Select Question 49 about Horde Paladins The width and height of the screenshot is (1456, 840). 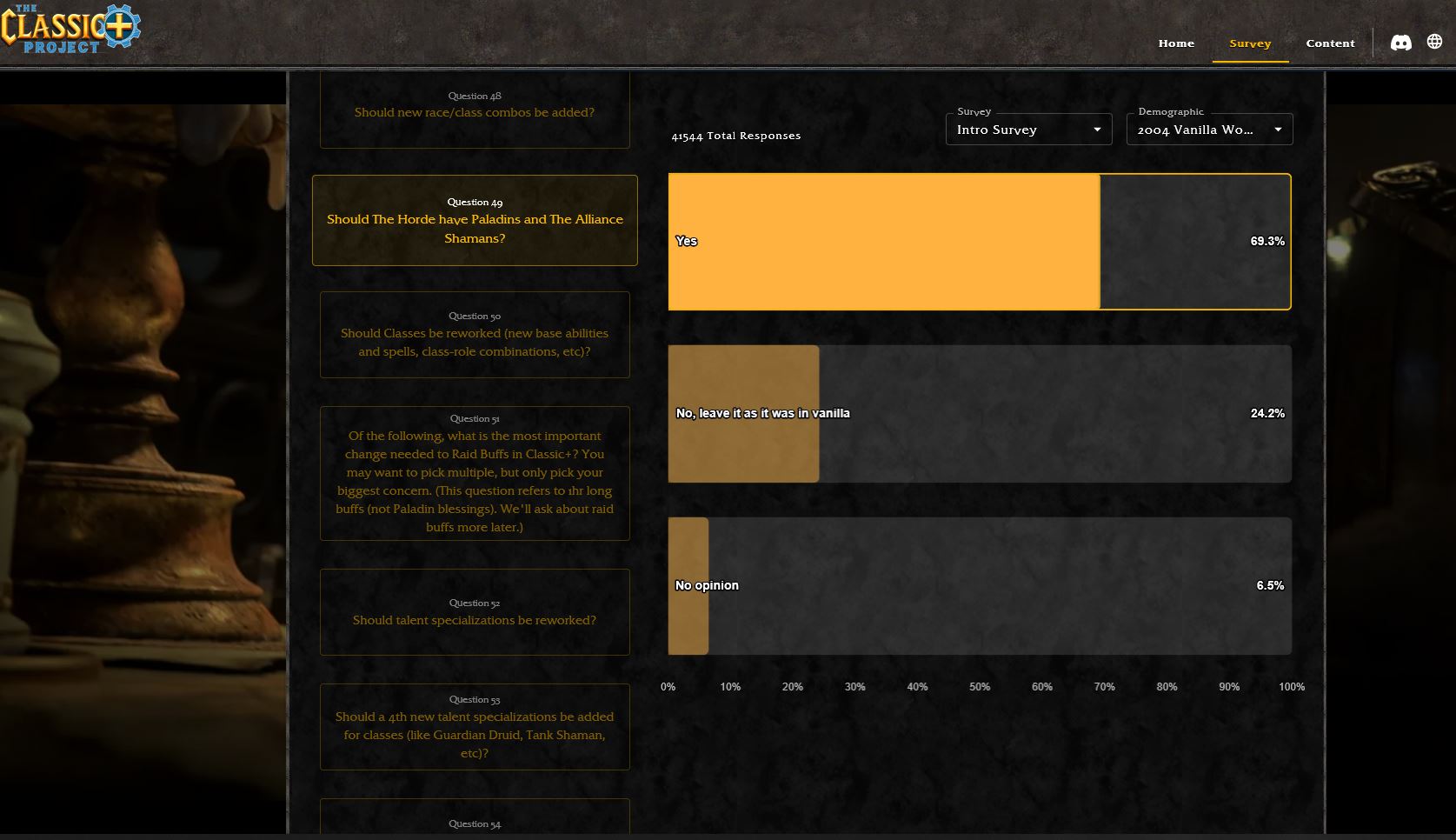[475, 220]
